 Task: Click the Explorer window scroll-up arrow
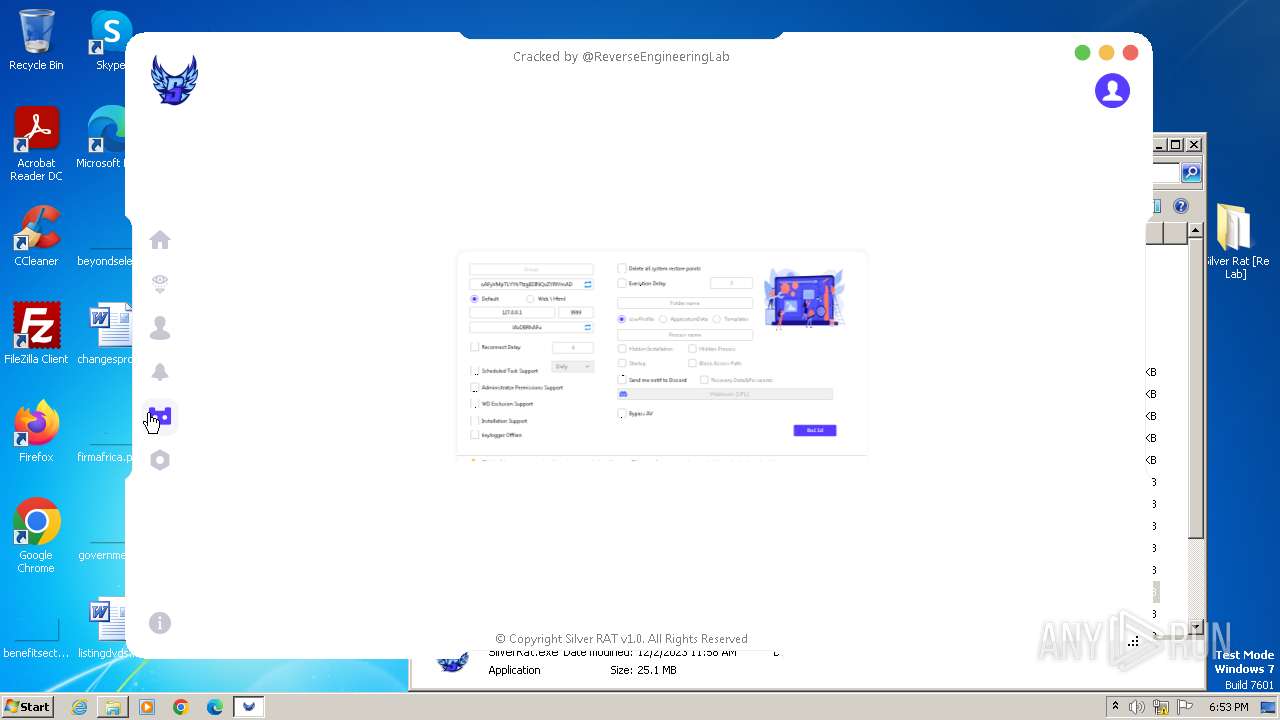(1195, 232)
